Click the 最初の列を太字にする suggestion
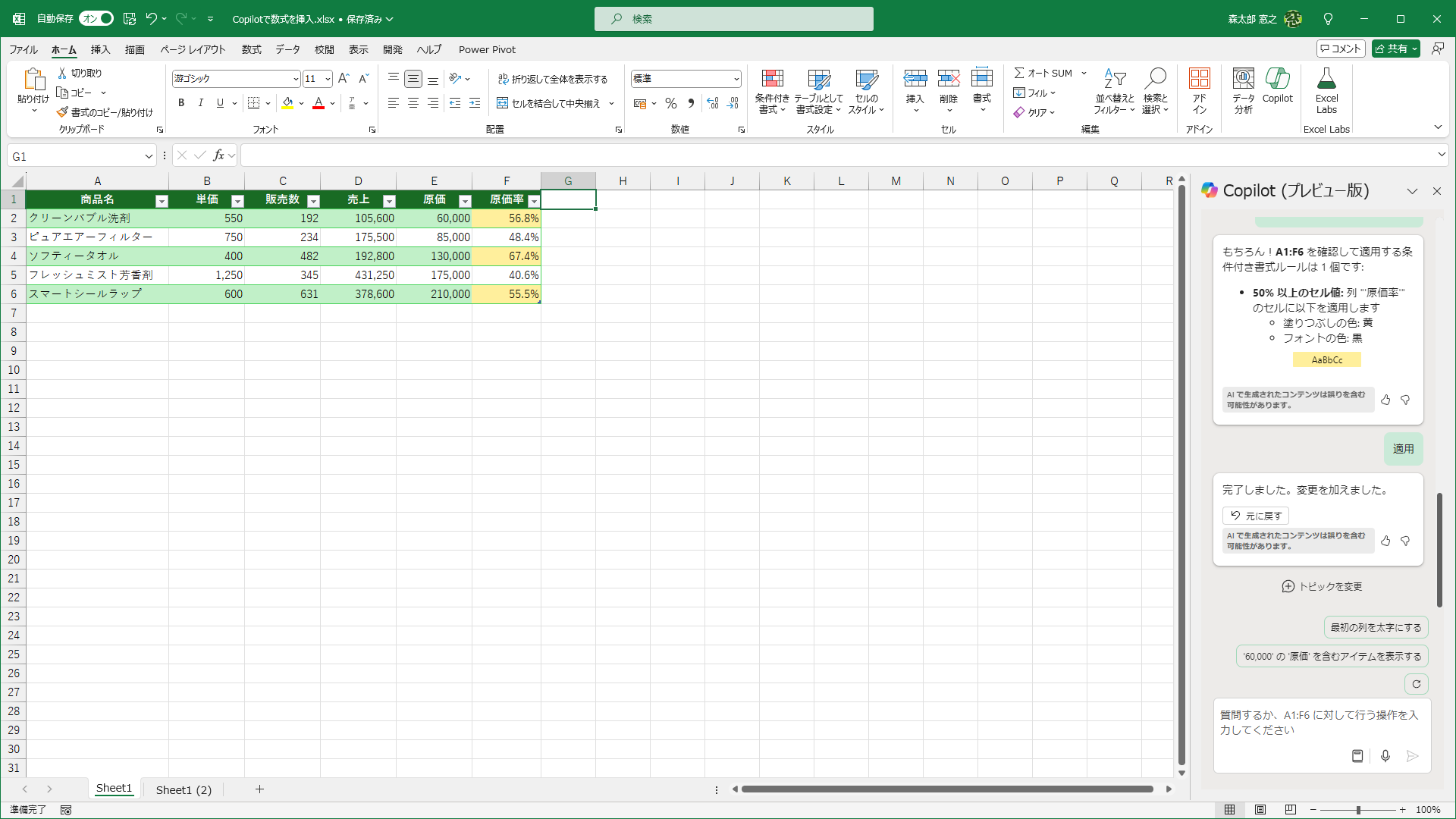The image size is (1456, 819). click(x=1376, y=627)
